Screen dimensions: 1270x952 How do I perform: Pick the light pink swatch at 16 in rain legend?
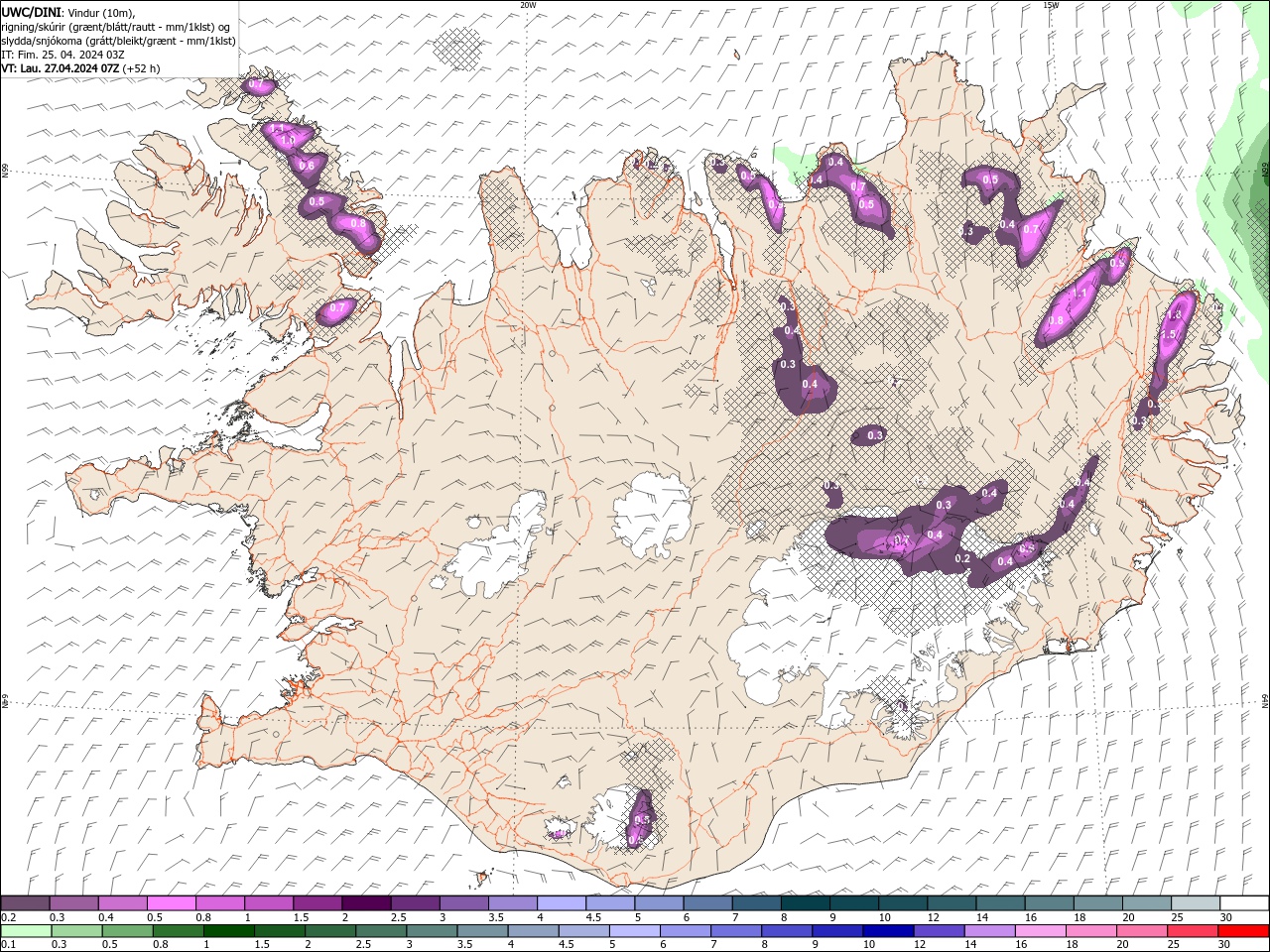coord(1040,931)
